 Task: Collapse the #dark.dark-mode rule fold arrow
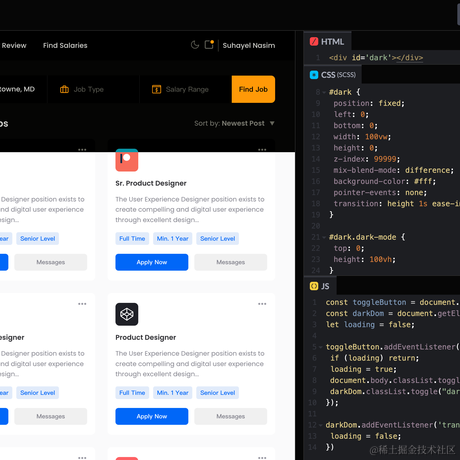tap(324, 237)
